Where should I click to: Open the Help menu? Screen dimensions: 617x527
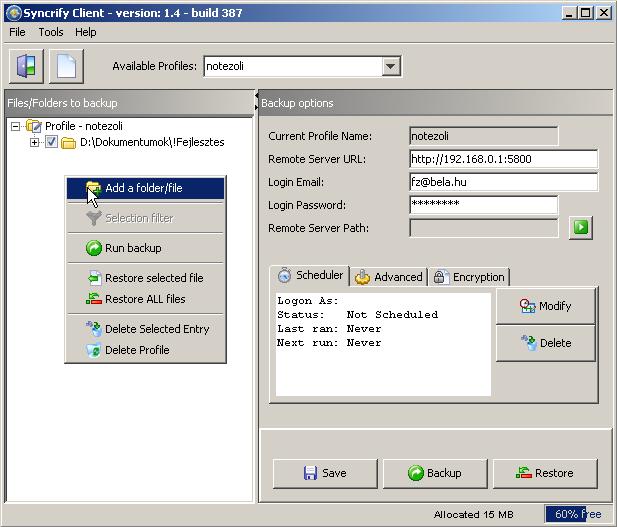click(86, 32)
